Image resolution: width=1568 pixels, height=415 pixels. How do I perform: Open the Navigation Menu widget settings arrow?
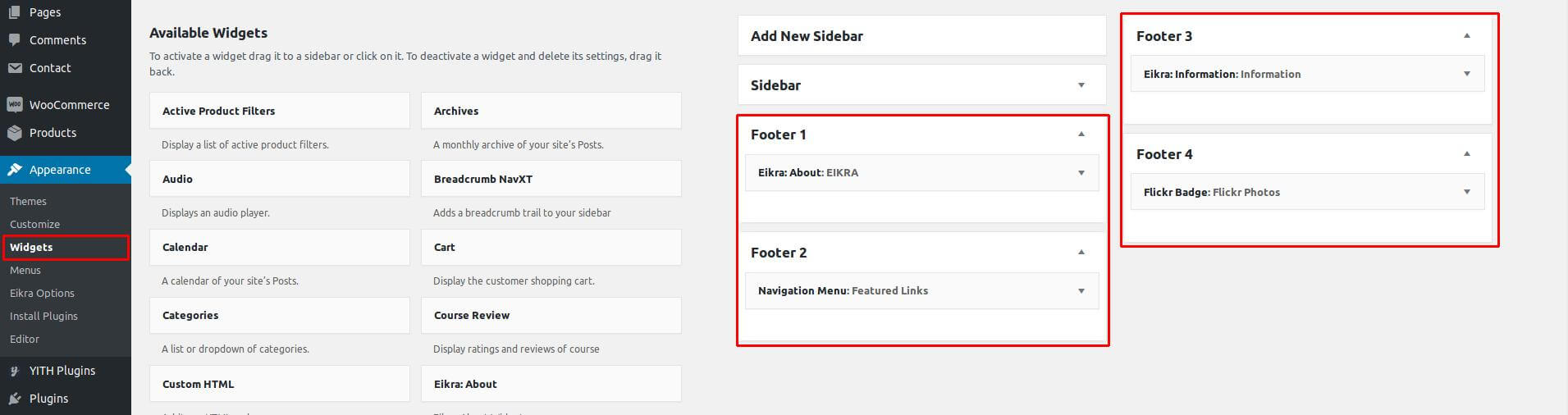pos(1081,290)
